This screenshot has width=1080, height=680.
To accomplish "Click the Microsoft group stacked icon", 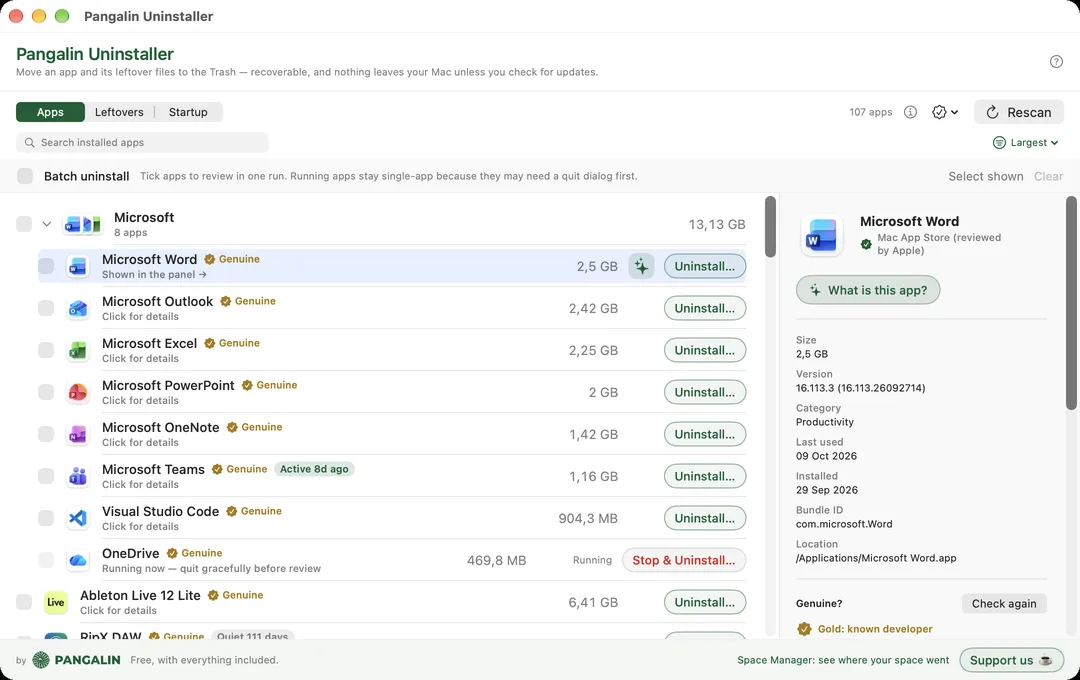I will coord(82,224).
